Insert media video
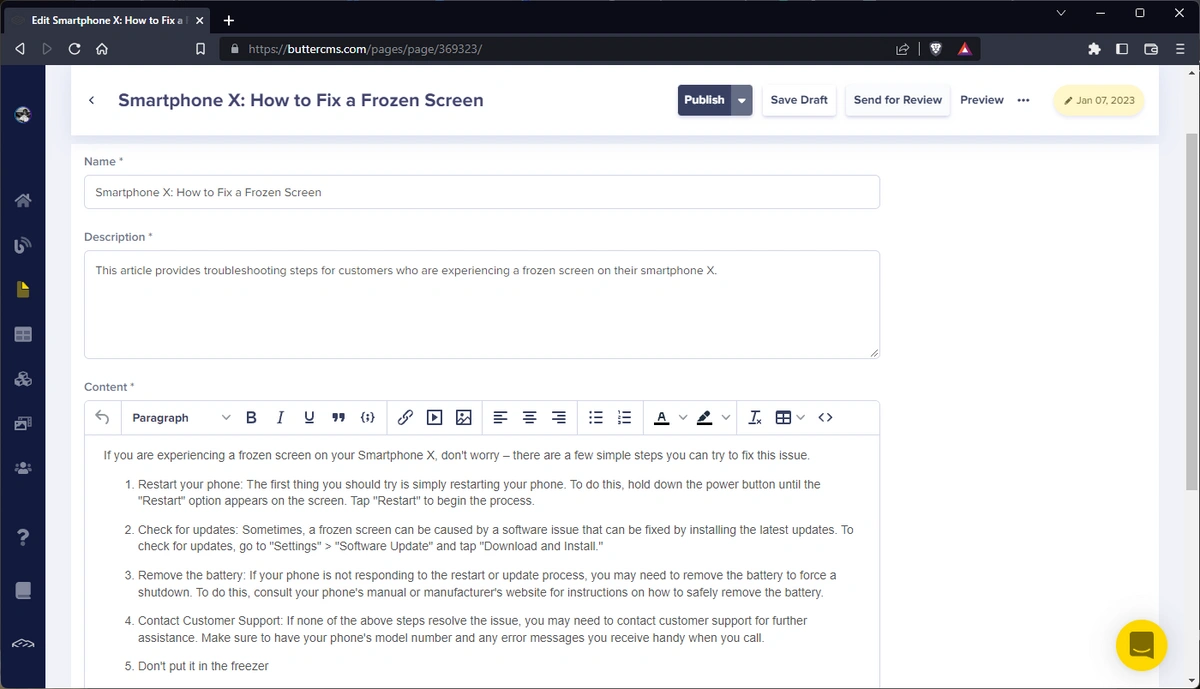The height and width of the screenshot is (689, 1200). [x=435, y=418]
